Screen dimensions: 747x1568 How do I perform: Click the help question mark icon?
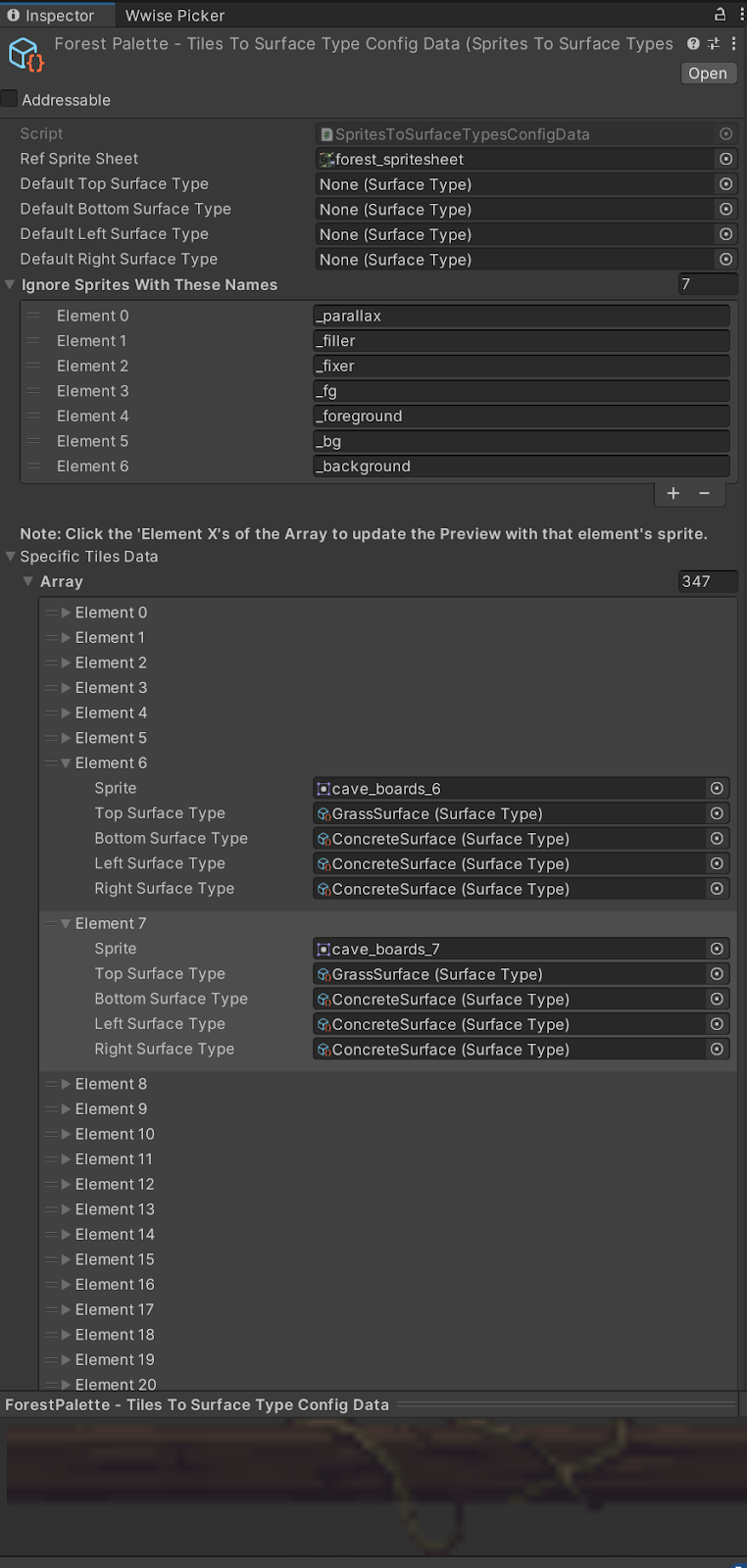pyautogui.click(x=693, y=44)
